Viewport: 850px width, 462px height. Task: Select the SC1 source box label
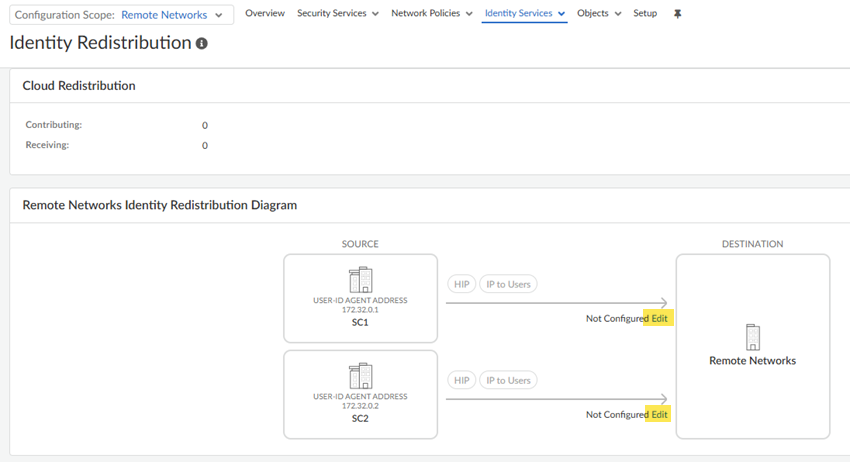(360, 323)
